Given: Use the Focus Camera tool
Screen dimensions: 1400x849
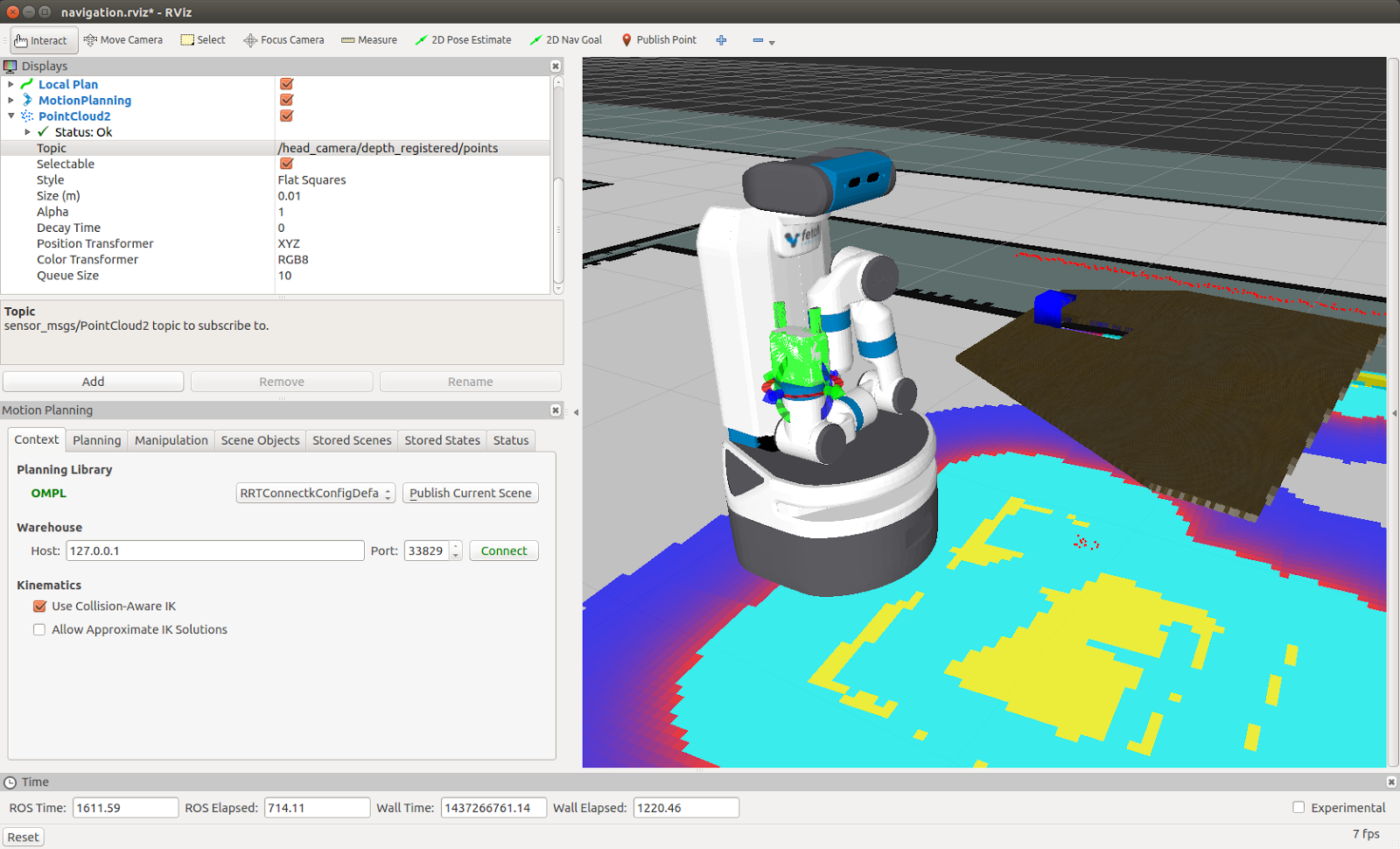Looking at the screenshot, I should pos(283,39).
